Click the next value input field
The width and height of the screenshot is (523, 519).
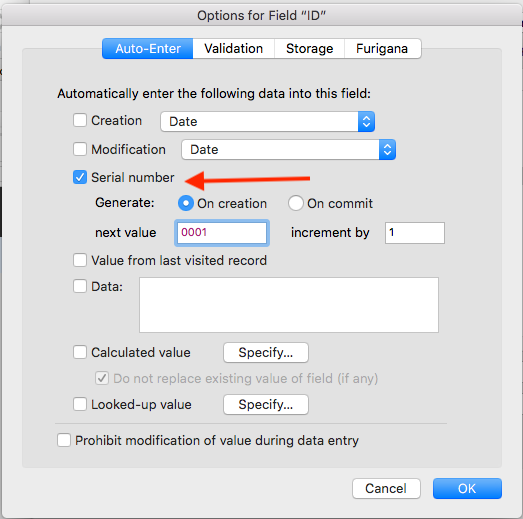[x=222, y=233]
